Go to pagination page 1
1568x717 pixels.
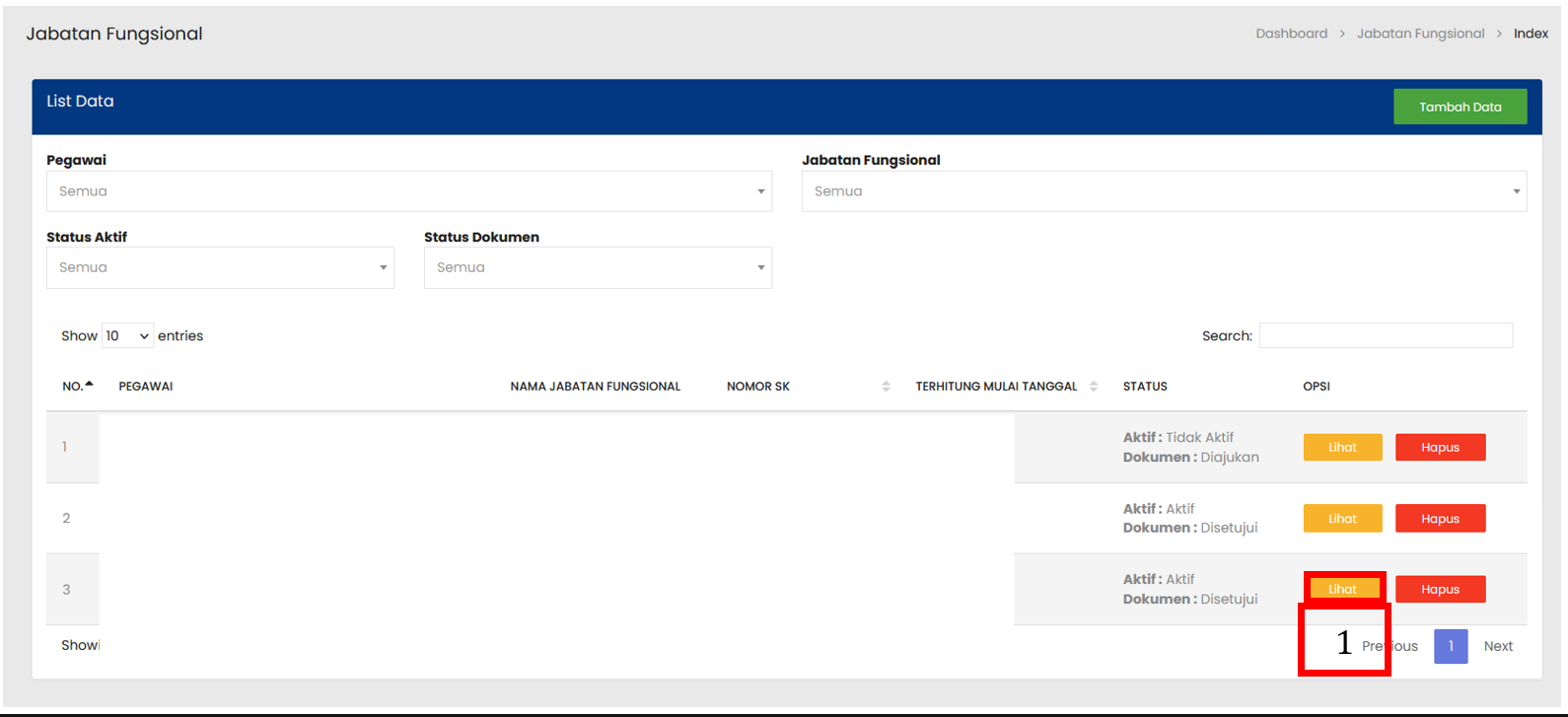click(x=1451, y=646)
